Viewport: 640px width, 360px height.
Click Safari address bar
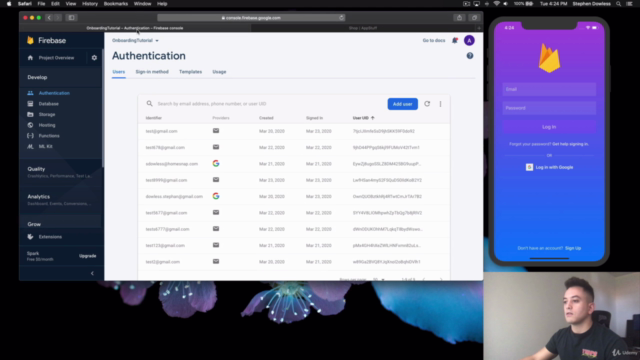251,18
